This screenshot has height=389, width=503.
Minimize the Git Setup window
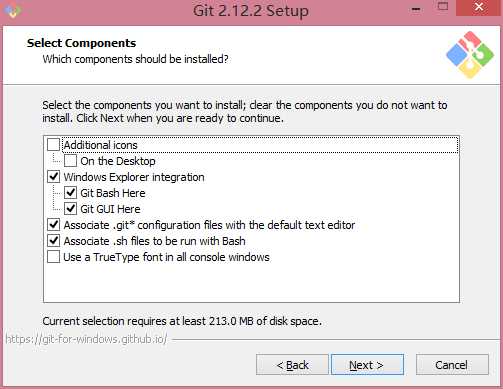point(416,9)
